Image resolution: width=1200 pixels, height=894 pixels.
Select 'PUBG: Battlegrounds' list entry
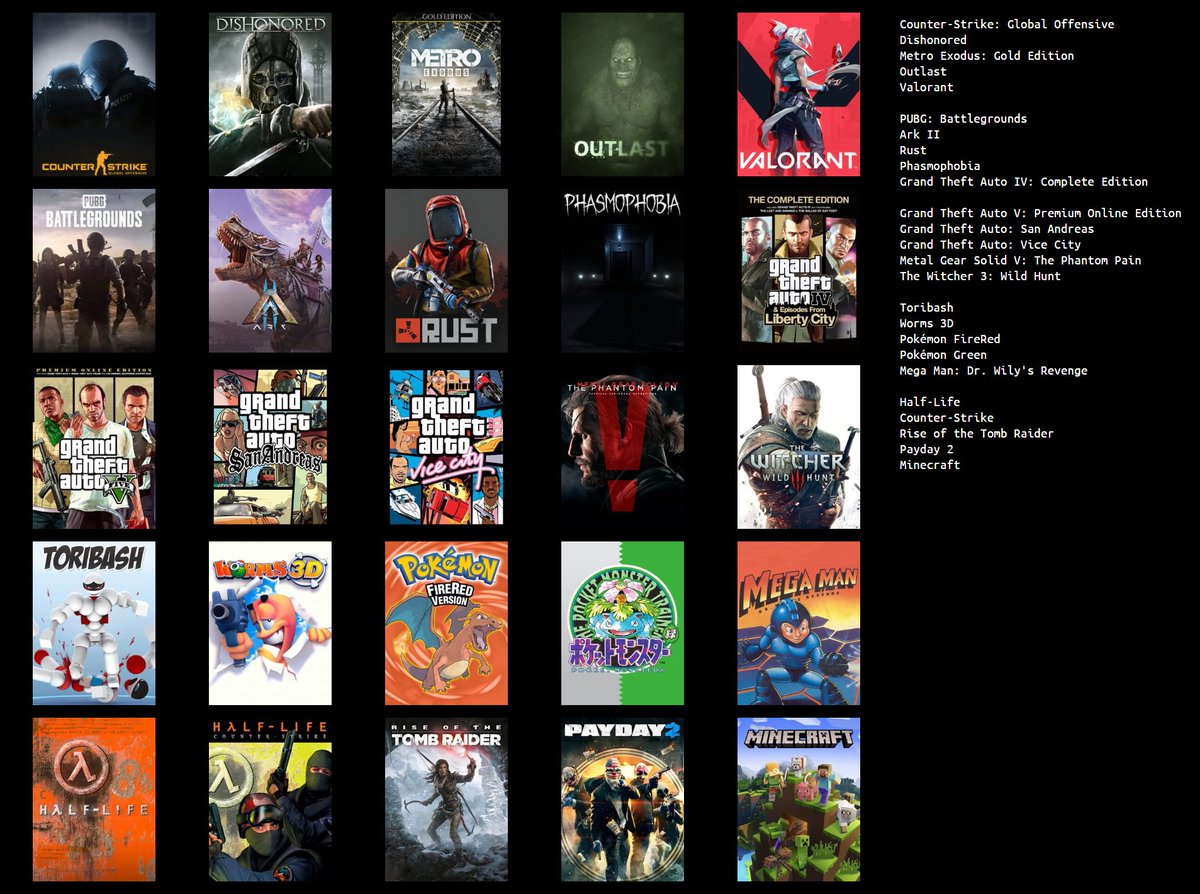[963, 119]
